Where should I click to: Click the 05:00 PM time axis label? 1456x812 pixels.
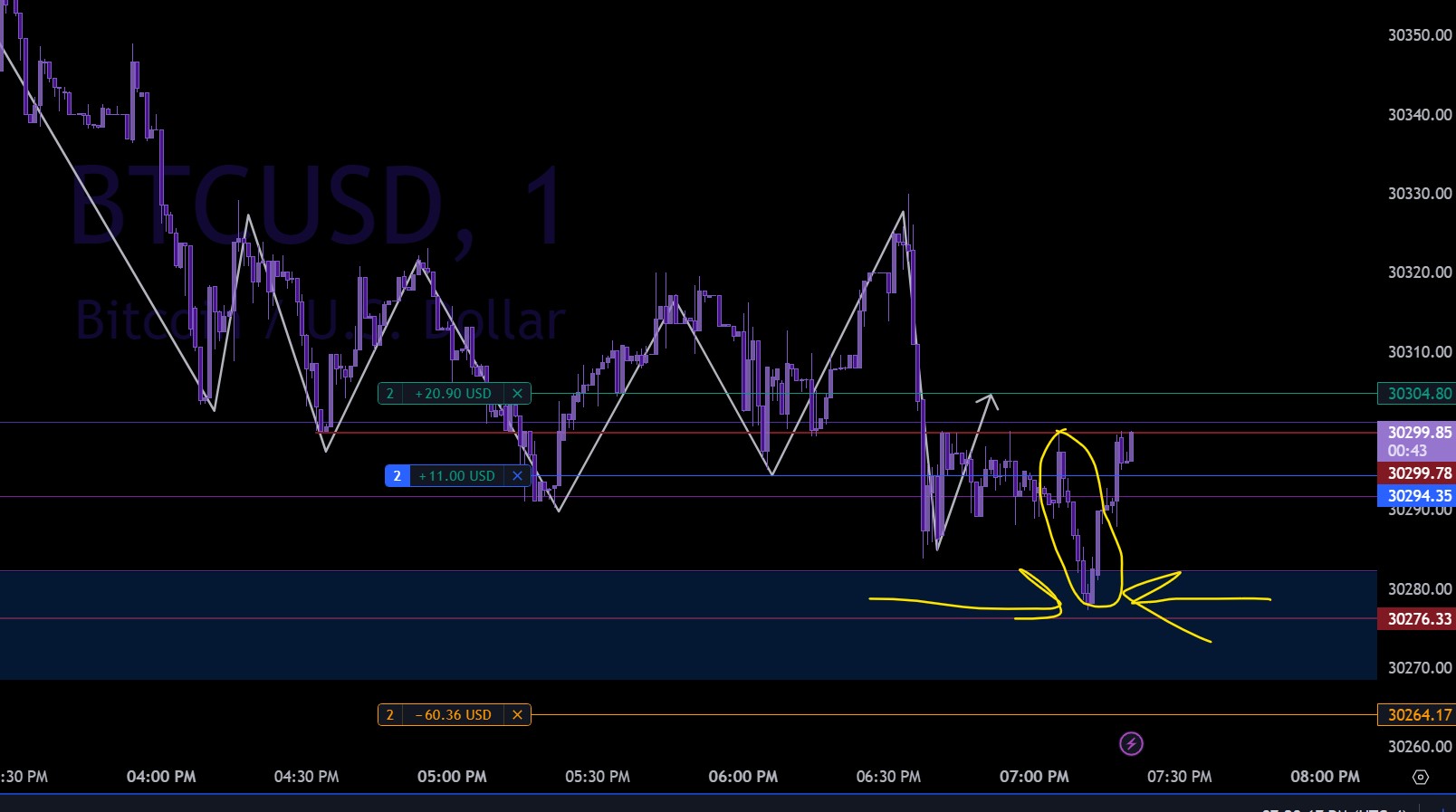point(452,777)
